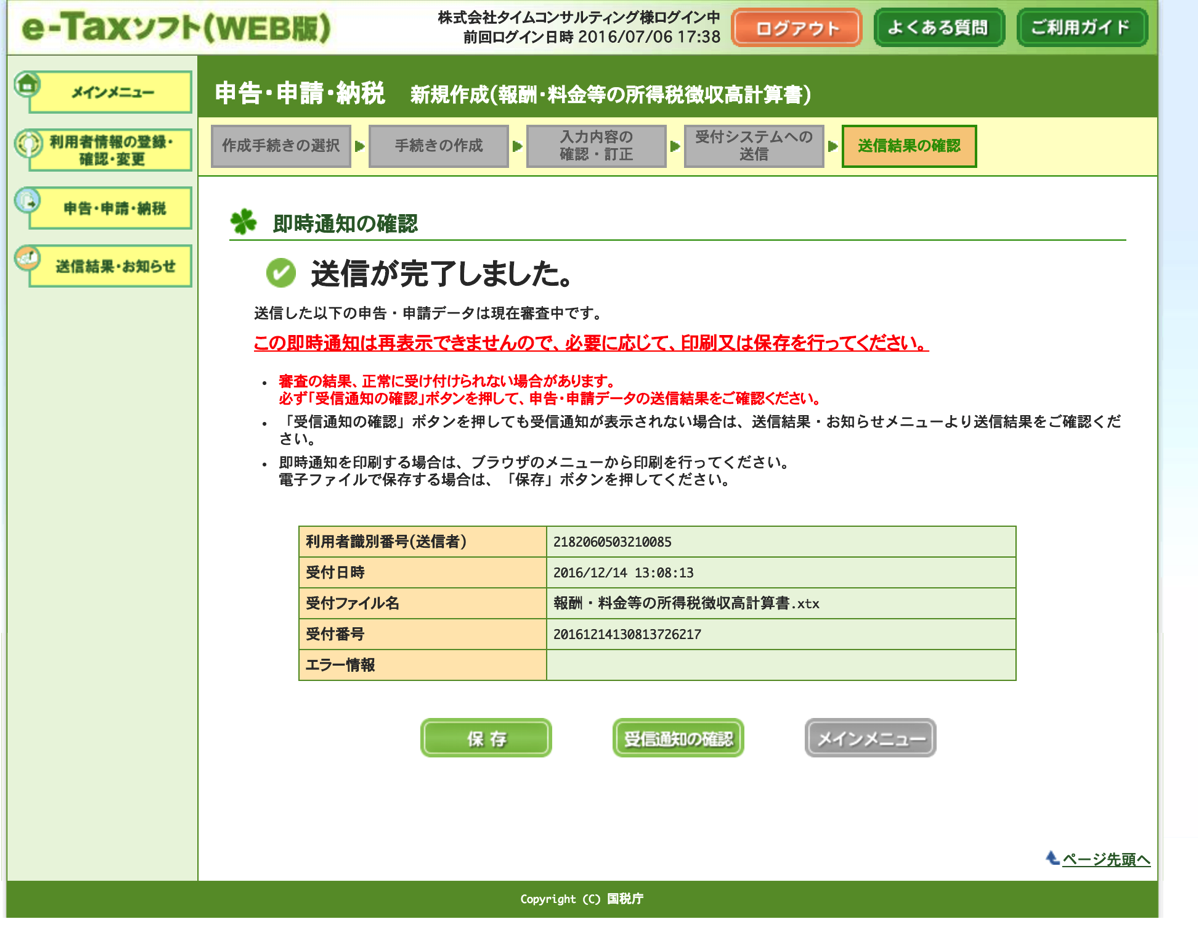Click the document icon beside 申告・申請・納税
Screen dimensions: 1198x934
point(28,202)
